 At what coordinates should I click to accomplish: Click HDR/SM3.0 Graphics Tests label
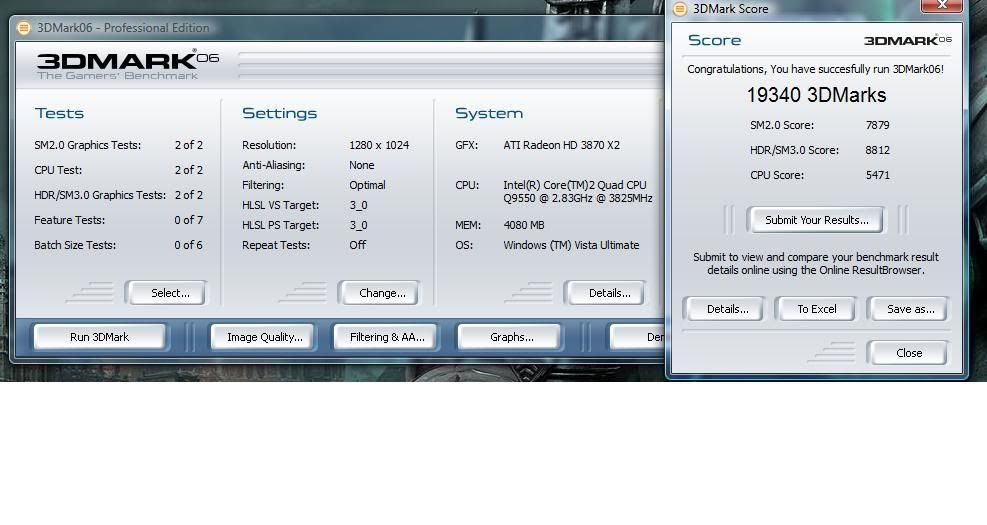pos(100,195)
